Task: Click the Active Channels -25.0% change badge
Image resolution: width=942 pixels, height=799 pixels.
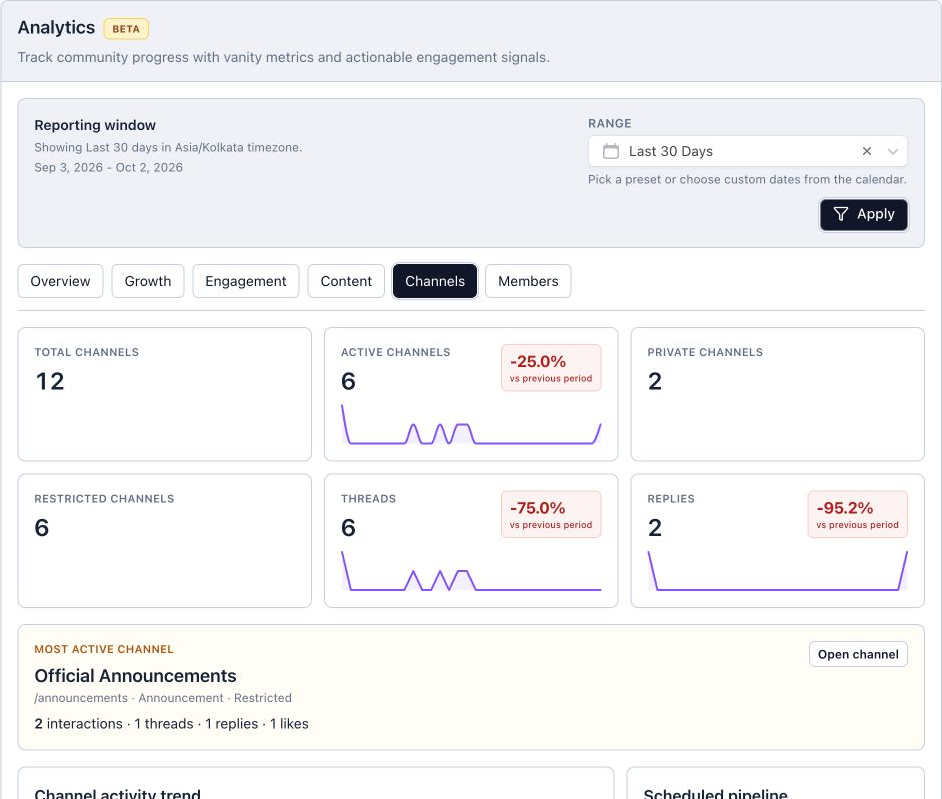Action: point(551,368)
